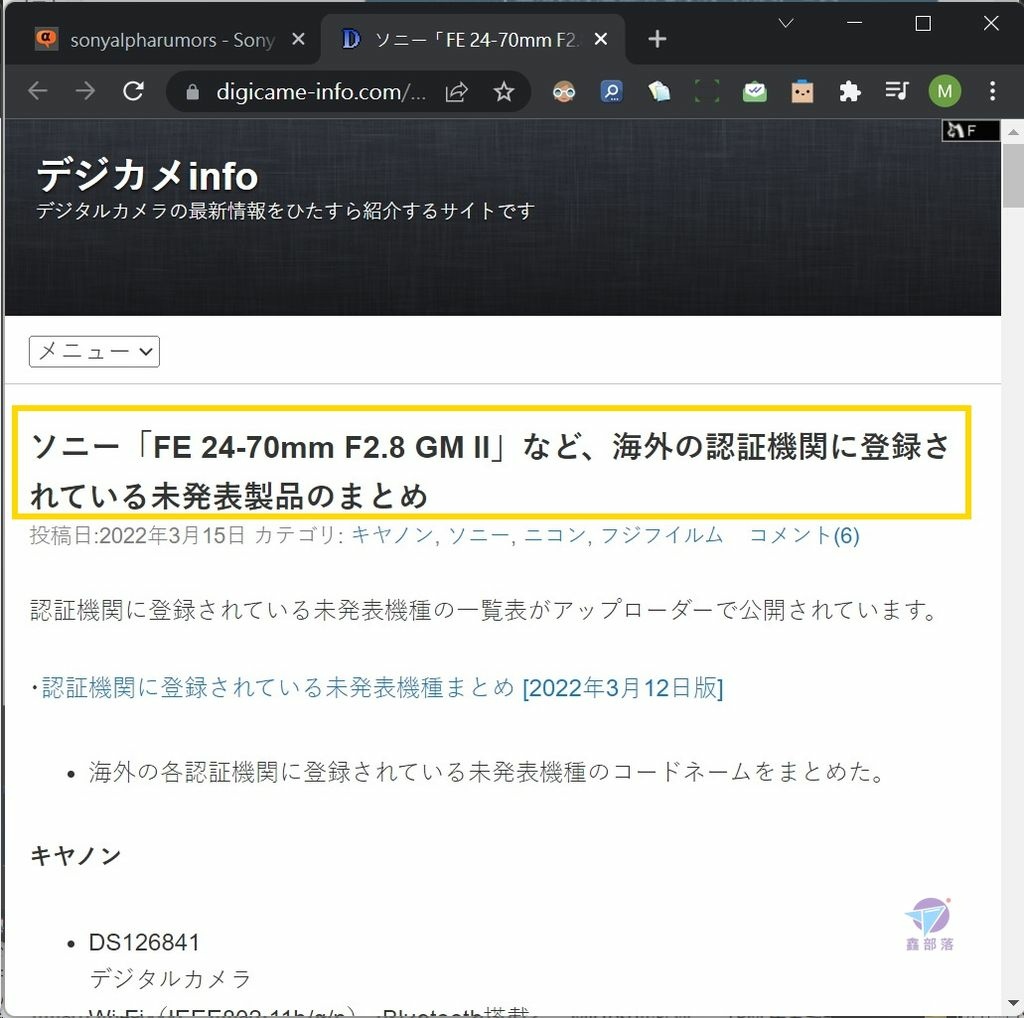1024x1018 pixels.
Task: Open 認証機関に登録されている未発表機種まとめ link
Action: [382, 688]
